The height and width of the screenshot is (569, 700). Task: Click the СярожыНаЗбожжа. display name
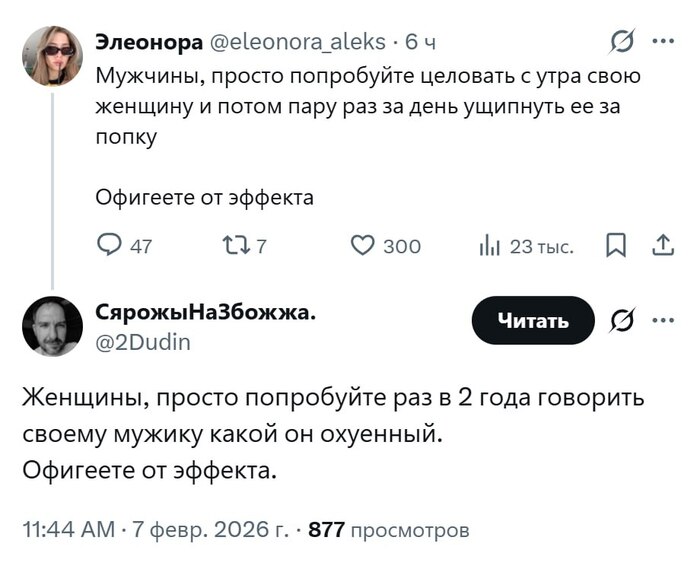[206, 312]
